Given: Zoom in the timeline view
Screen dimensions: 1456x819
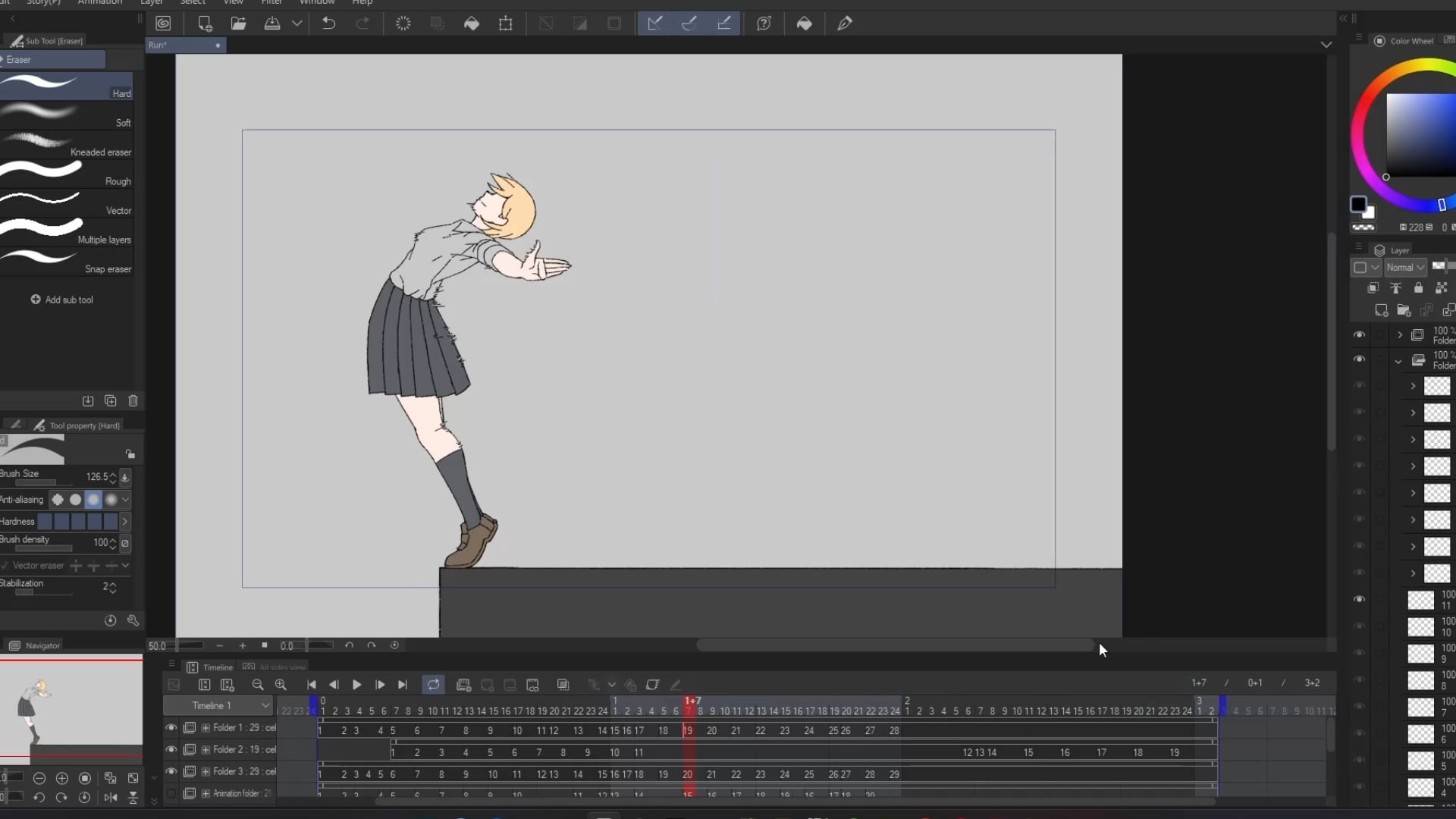Looking at the screenshot, I should pyautogui.click(x=281, y=684).
